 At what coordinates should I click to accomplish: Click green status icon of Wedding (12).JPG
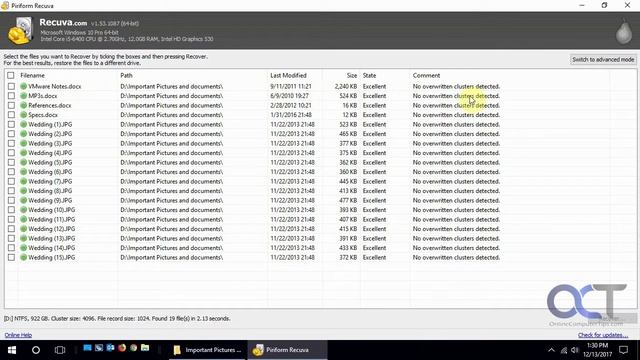(x=24, y=229)
